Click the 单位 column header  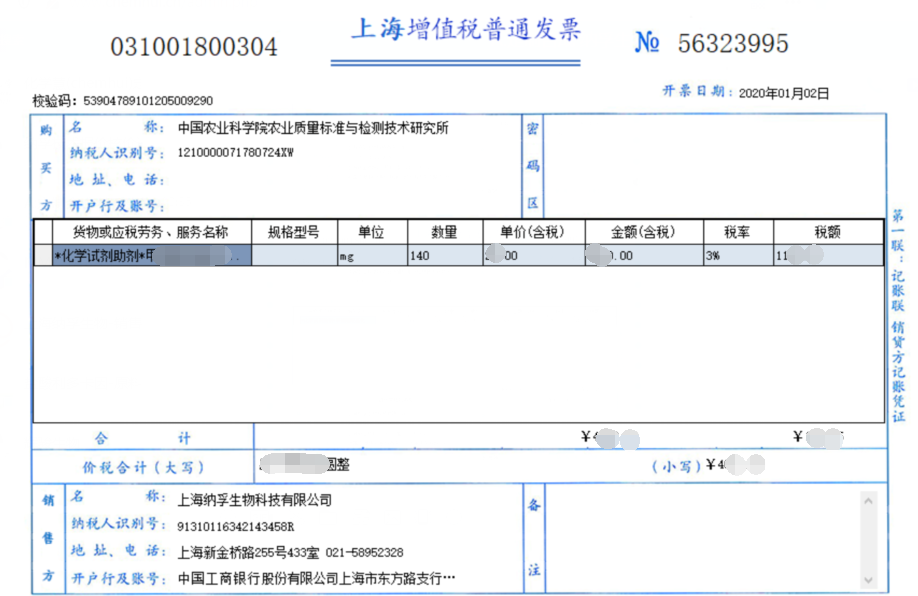[x=371, y=232]
